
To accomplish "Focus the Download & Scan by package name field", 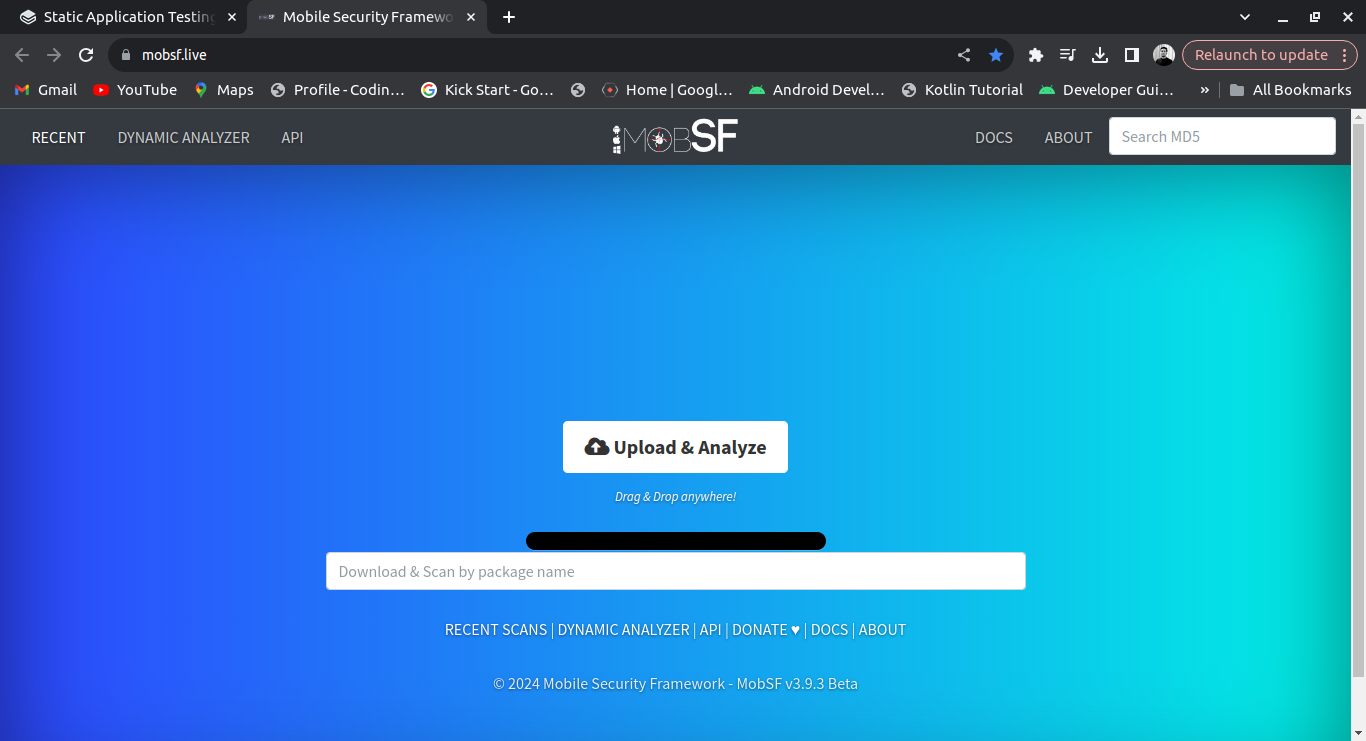I will (x=675, y=572).
